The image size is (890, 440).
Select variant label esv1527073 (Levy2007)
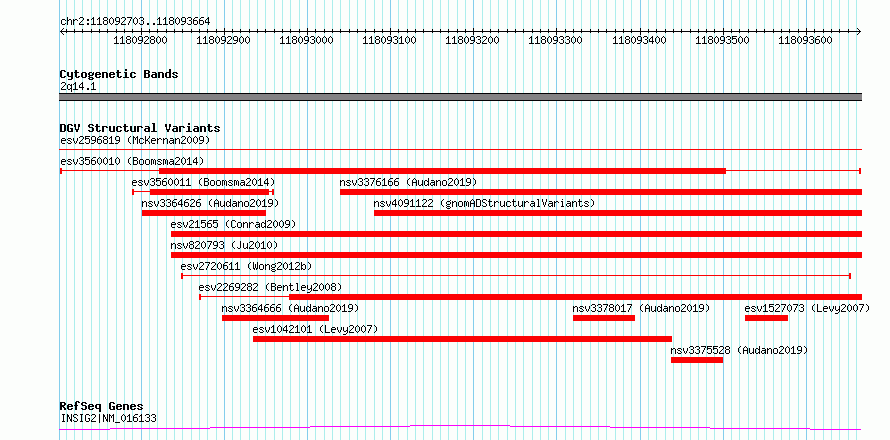807,308
